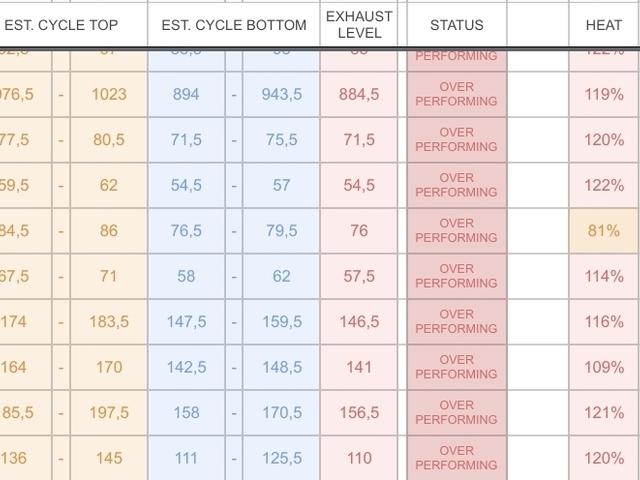Select the EST. CYCLE TOP column header
The image size is (640, 480).
point(62,24)
